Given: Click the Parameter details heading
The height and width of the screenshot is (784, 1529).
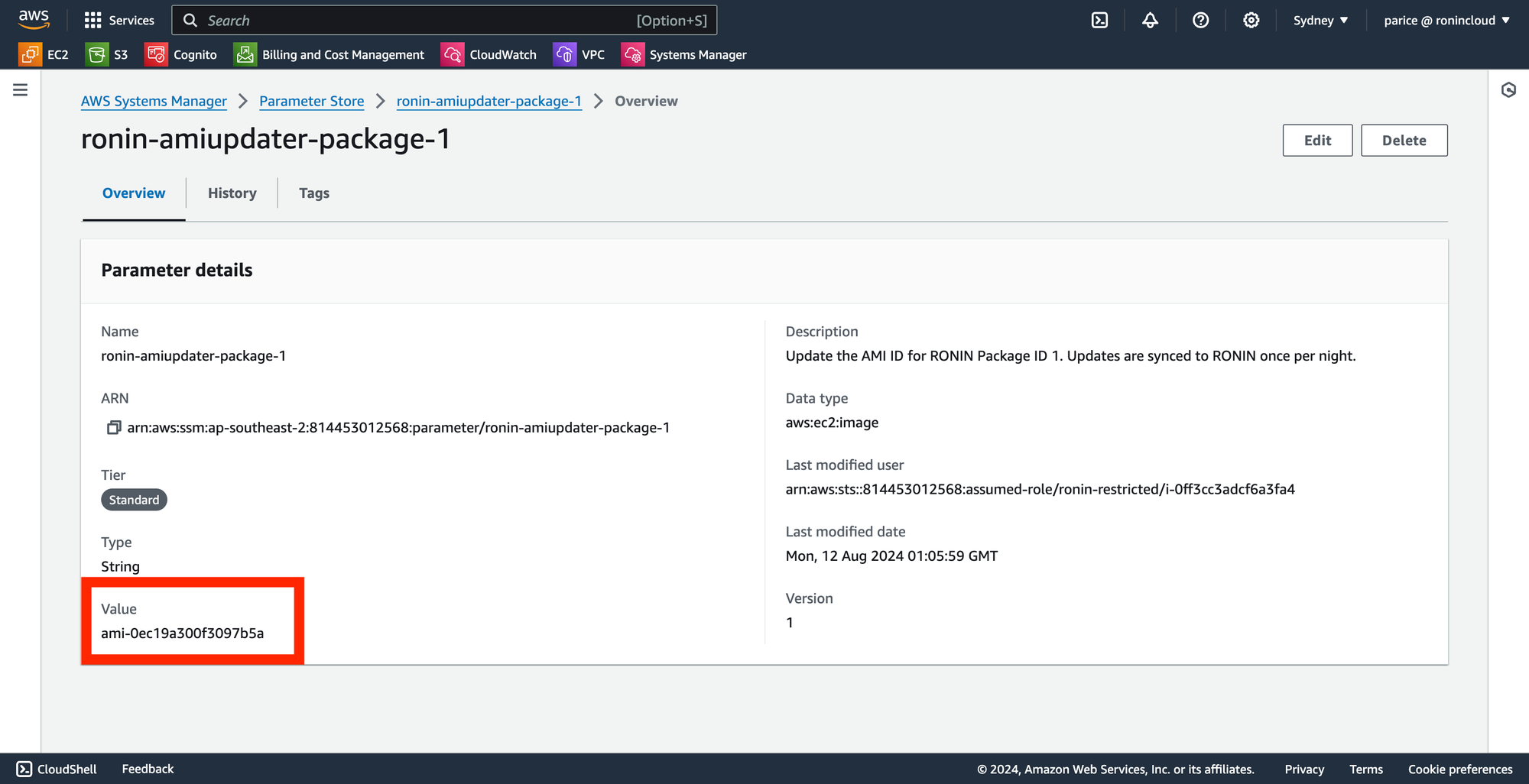Looking at the screenshot, I should tap(177, 271).
